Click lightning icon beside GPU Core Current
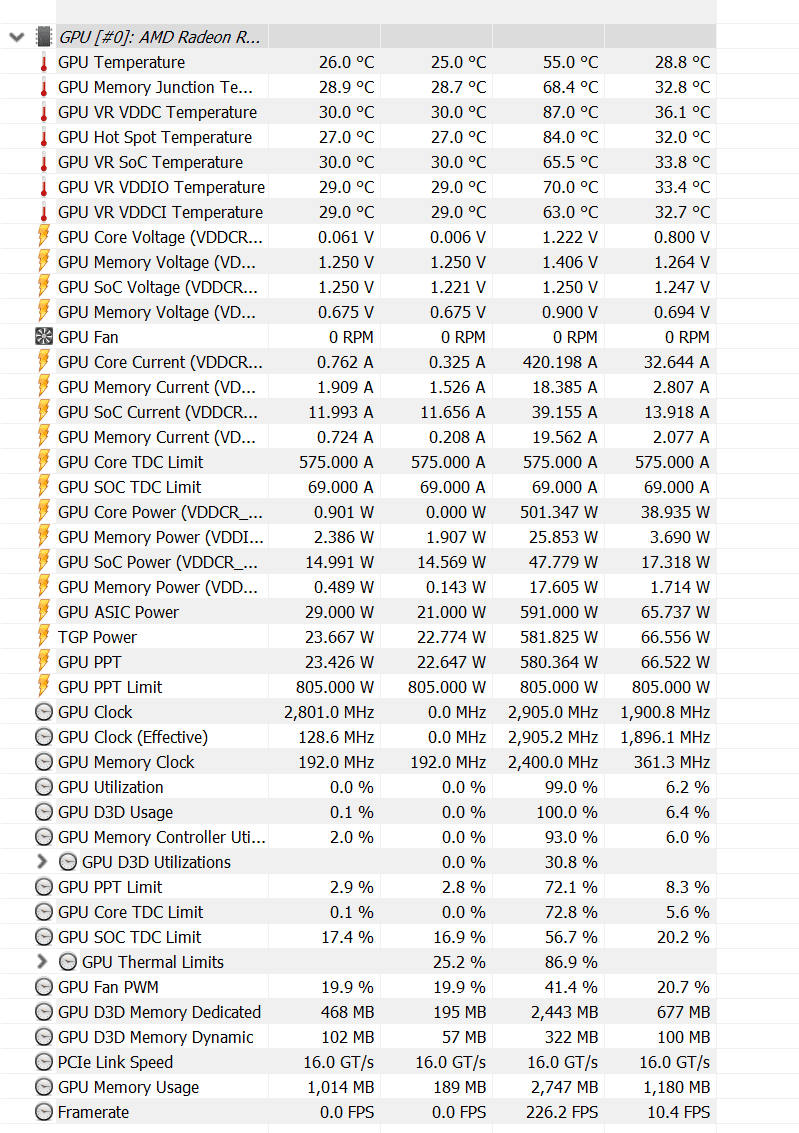The height and width of the screenshot is (1133, 799). tap(43, 361)
